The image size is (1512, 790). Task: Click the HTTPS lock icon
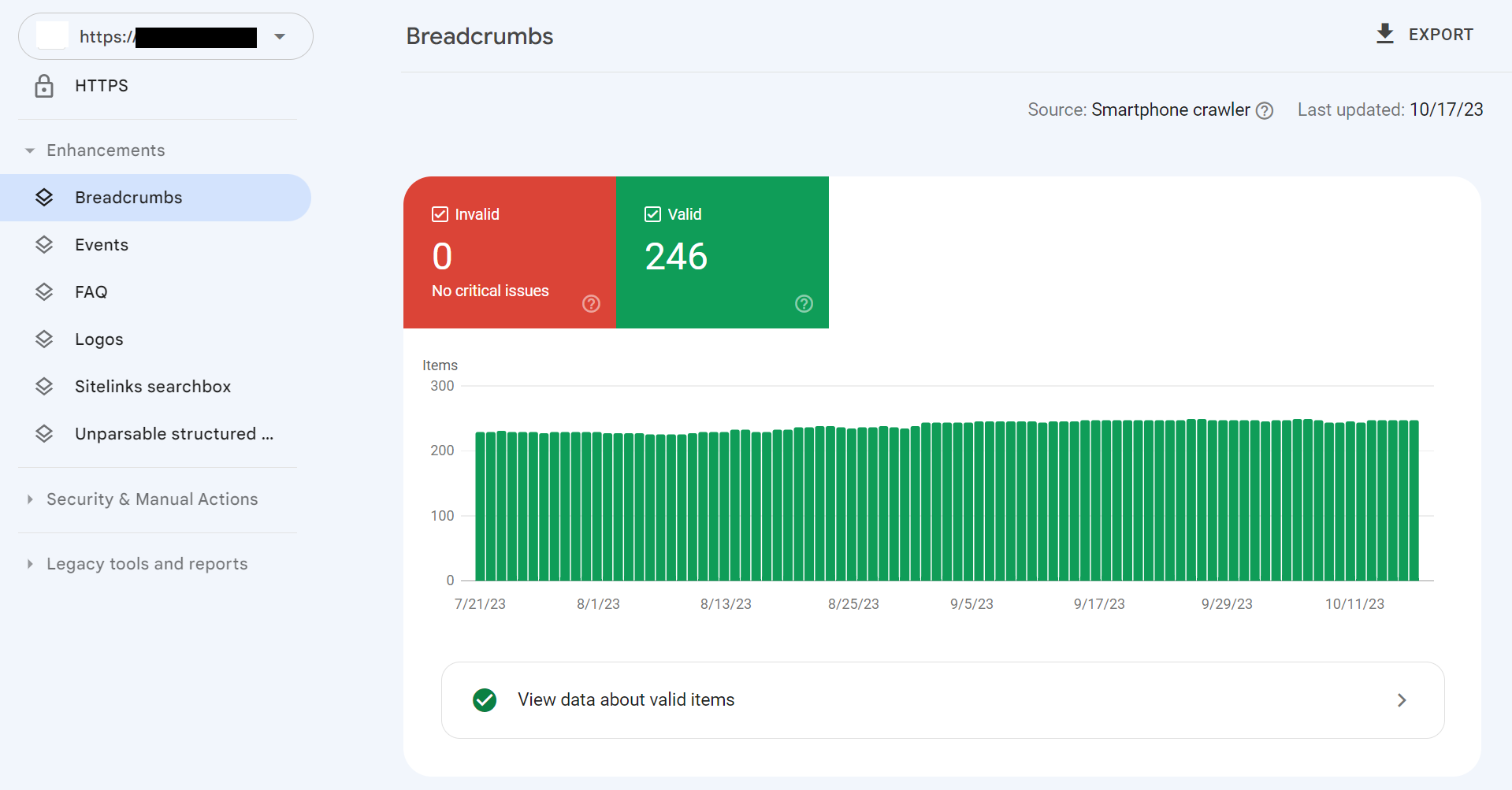pos(44,86)
